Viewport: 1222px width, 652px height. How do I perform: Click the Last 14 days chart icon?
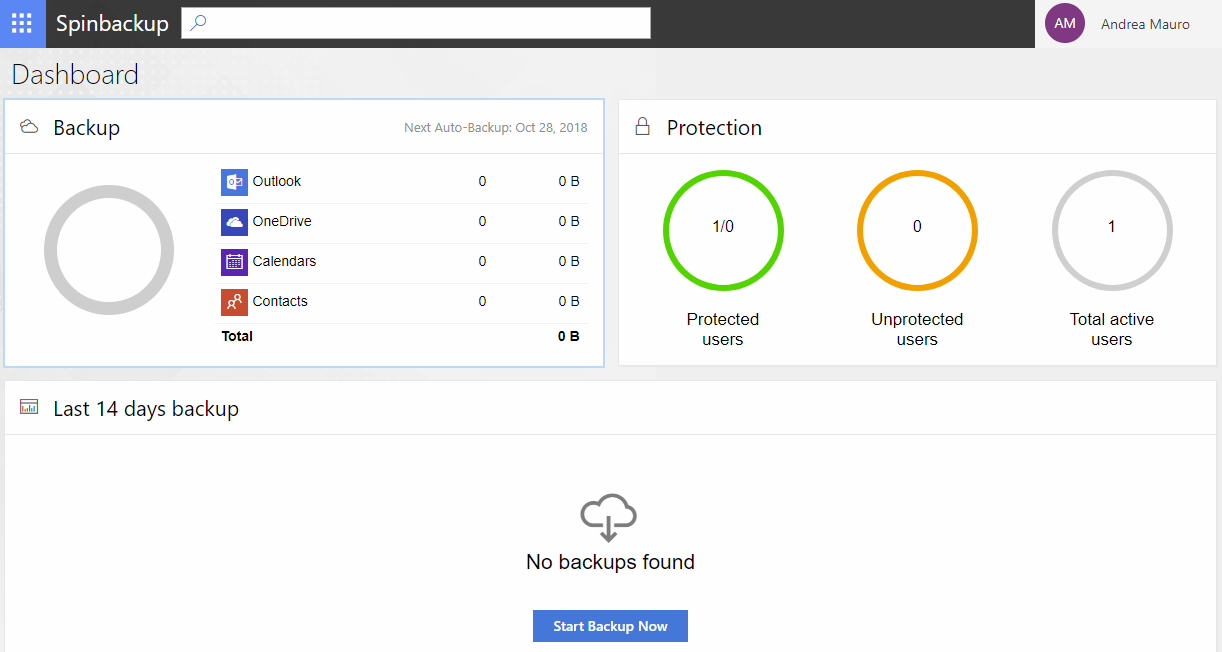coord(29,408)
